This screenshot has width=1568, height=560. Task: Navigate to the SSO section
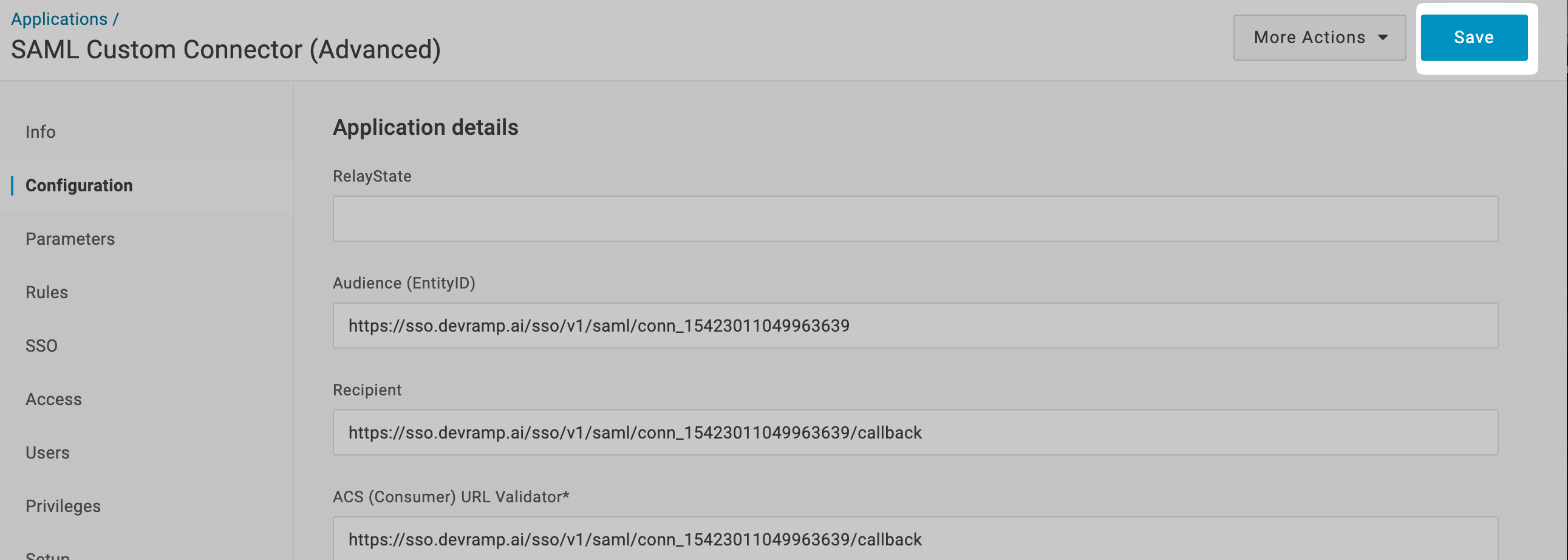coord(41,346)
